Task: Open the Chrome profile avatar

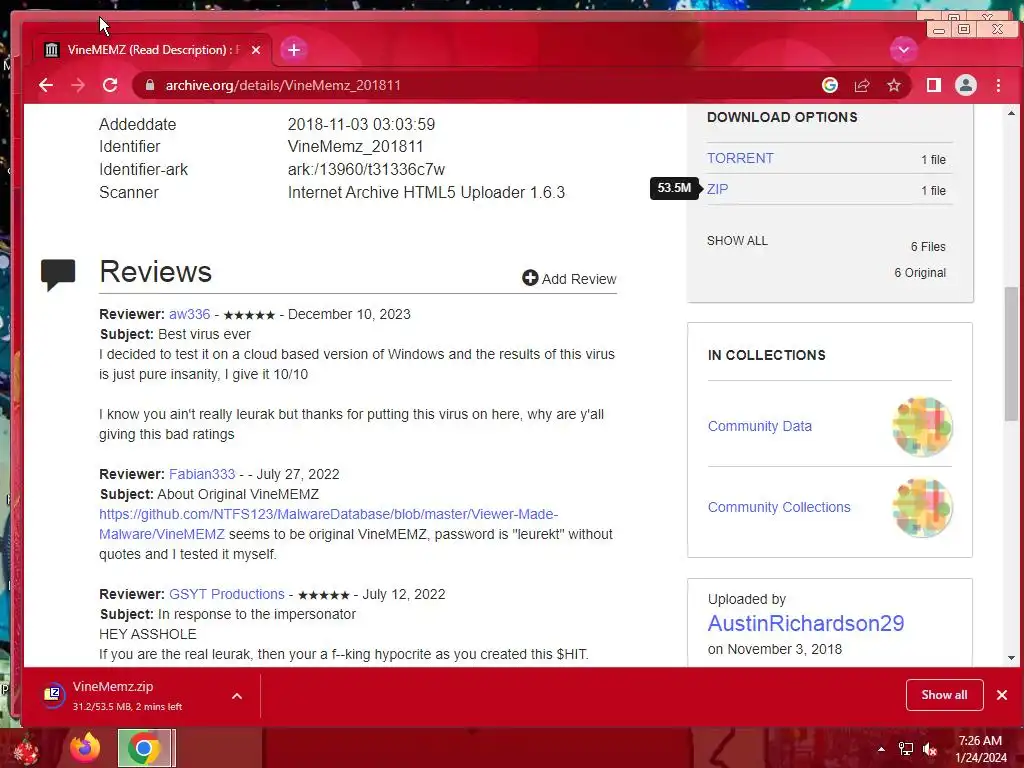Action: [x=965, y=85]
